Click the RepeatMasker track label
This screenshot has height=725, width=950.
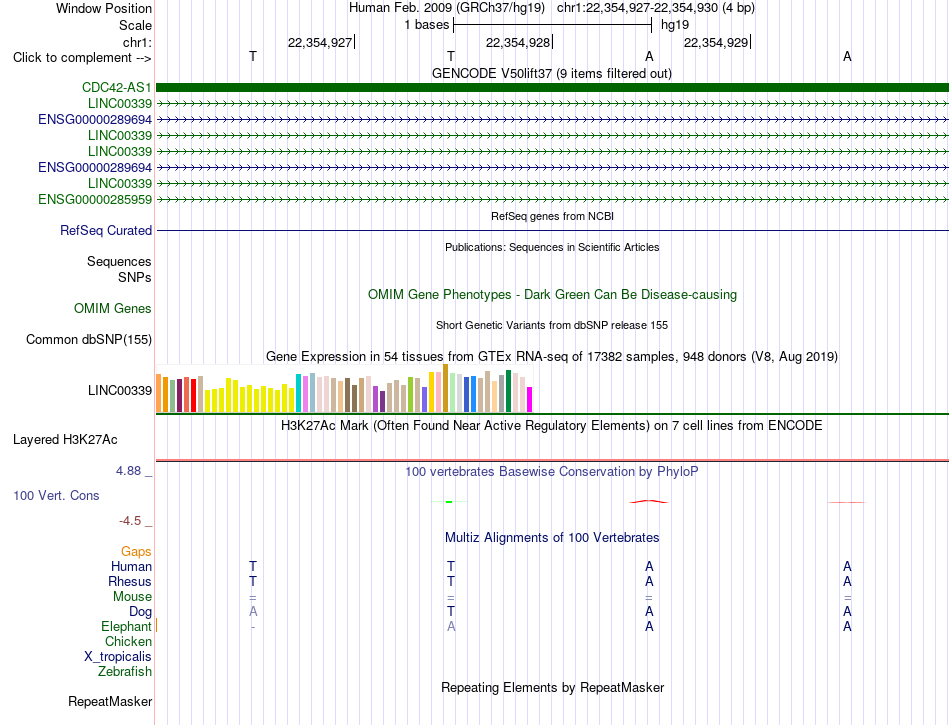(110, 702)
